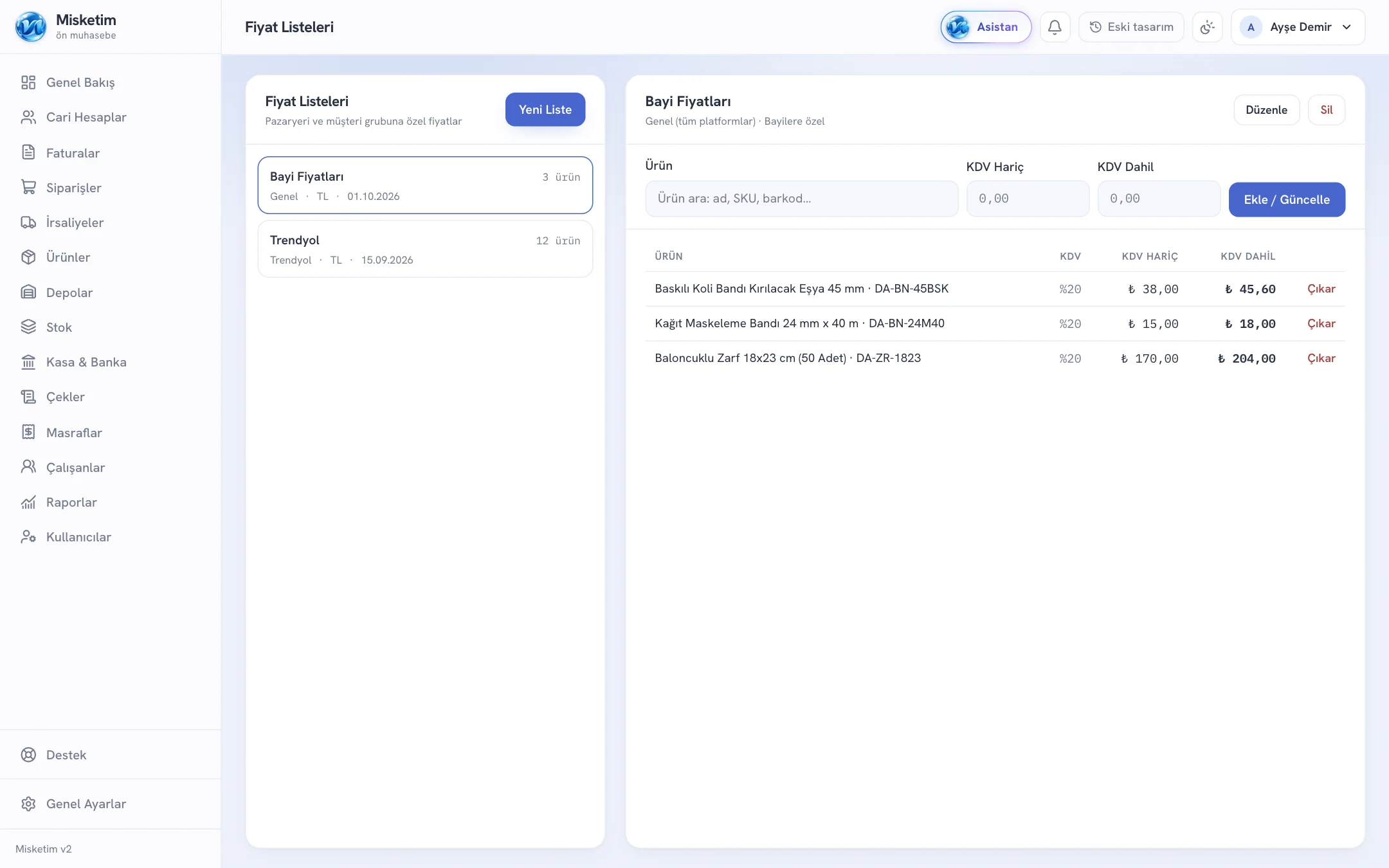The height and width of the screenshot is (868, 1389).
Task: Open Ürünler box icon
Action: tap(28, 257)
